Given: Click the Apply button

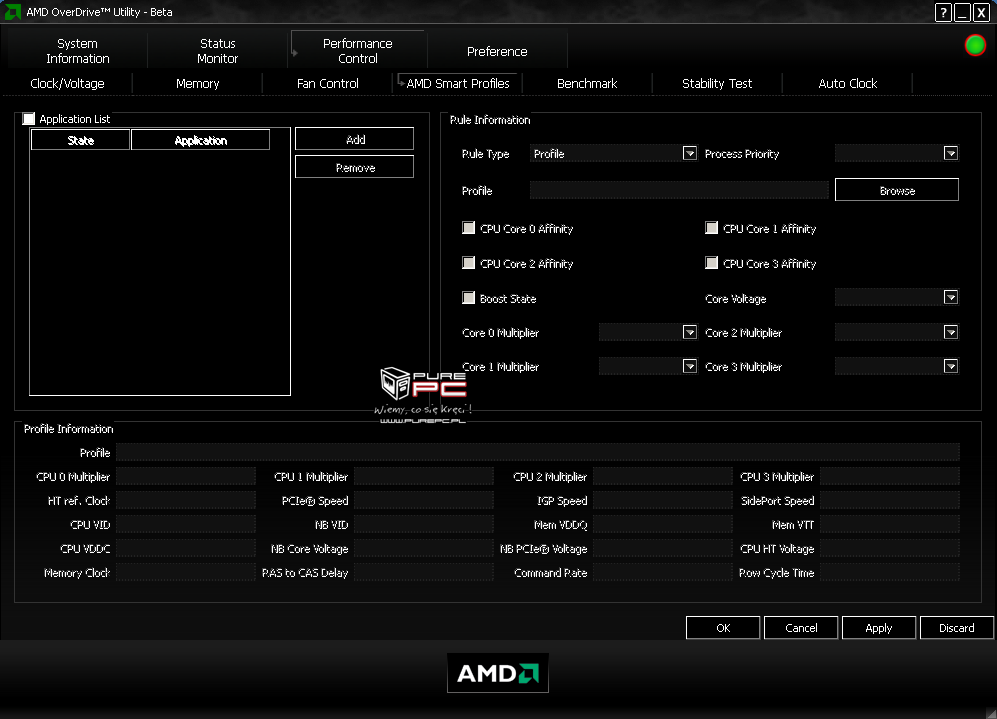Looking at the screenshot, I should [x=879, y=627].
